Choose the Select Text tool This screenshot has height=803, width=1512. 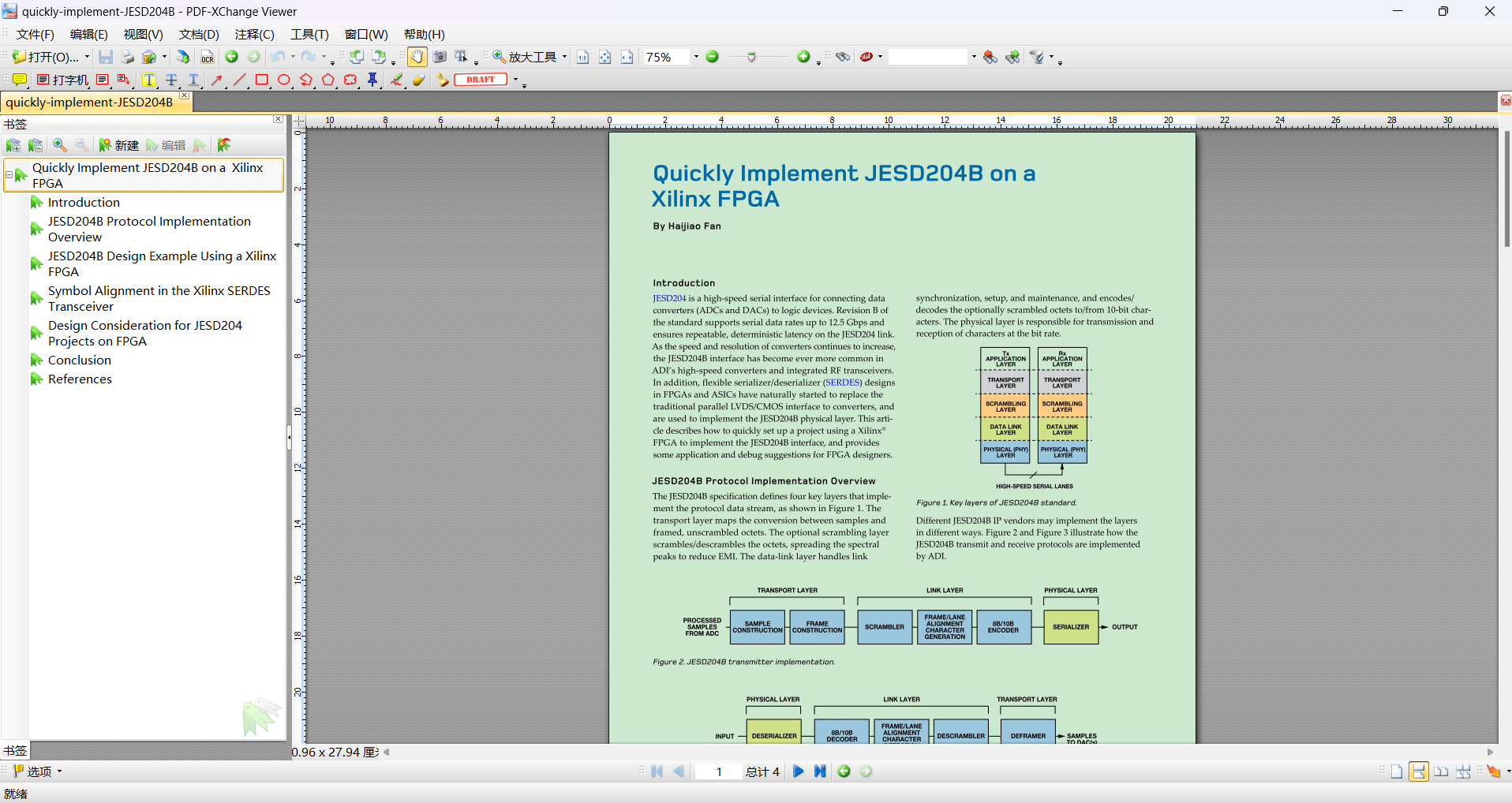[x=462, y=57]
